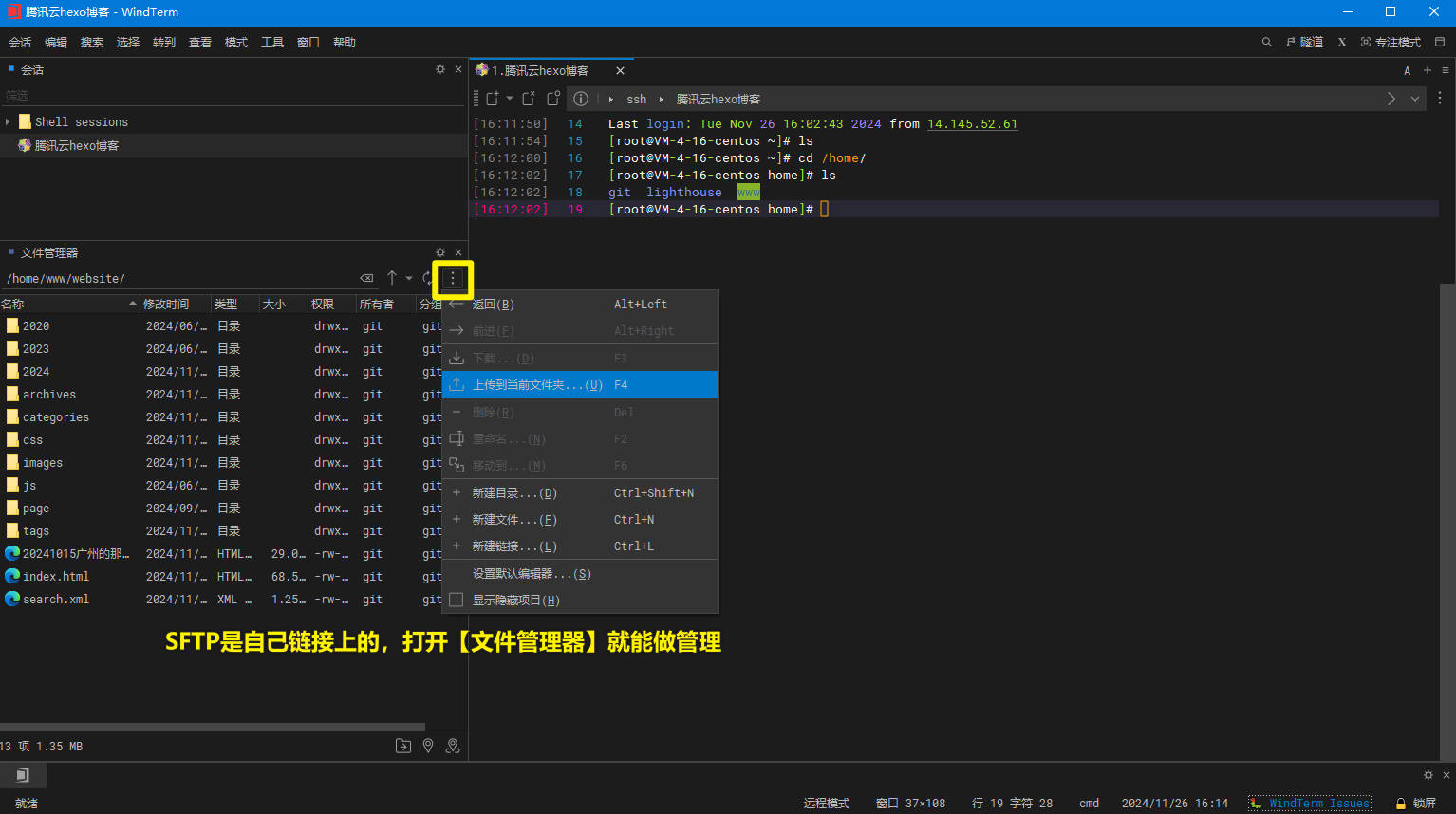Choose 返回(B) in the context menu
Viewport: 1456px width, 814px height.
pyautogui.click(x=579, y=305)
